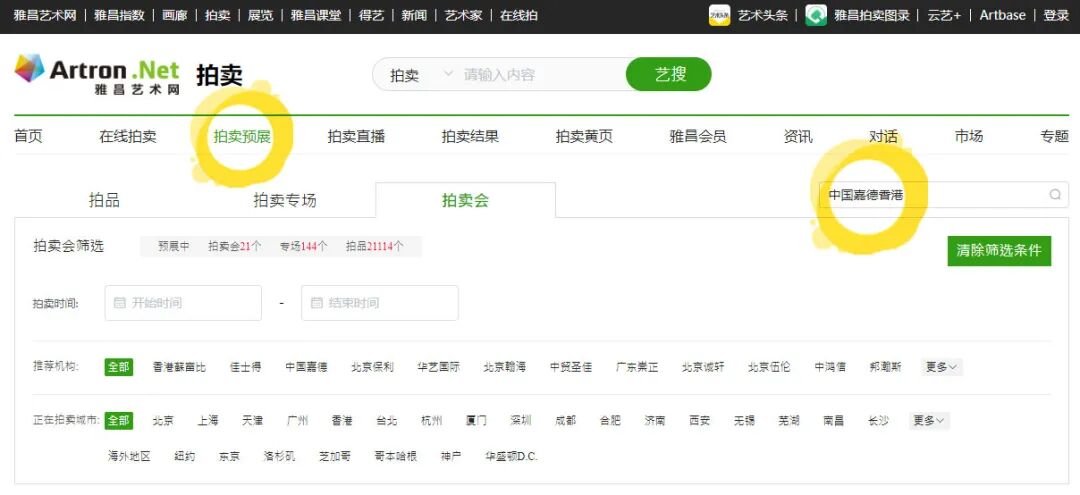Open 在线拍 in the top bar
Image resolution: width=1080 pixels, height=495 pixels.
pyautogui.click(x=519, y=15)
